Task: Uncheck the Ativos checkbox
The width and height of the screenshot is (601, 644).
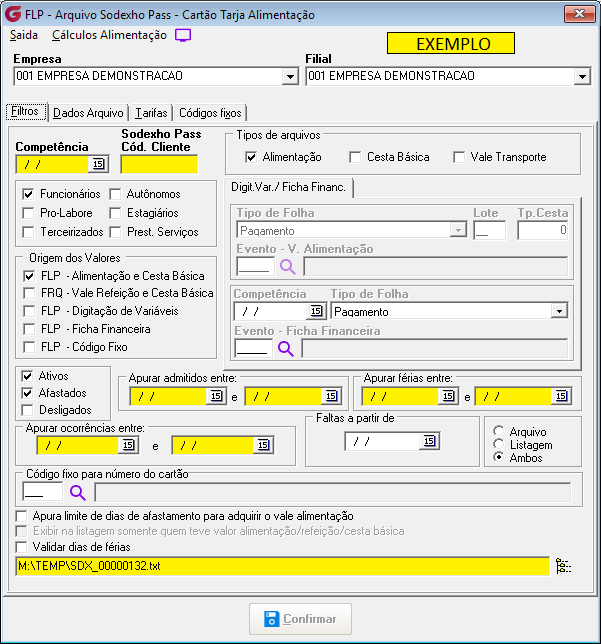Action: point(27,376)
